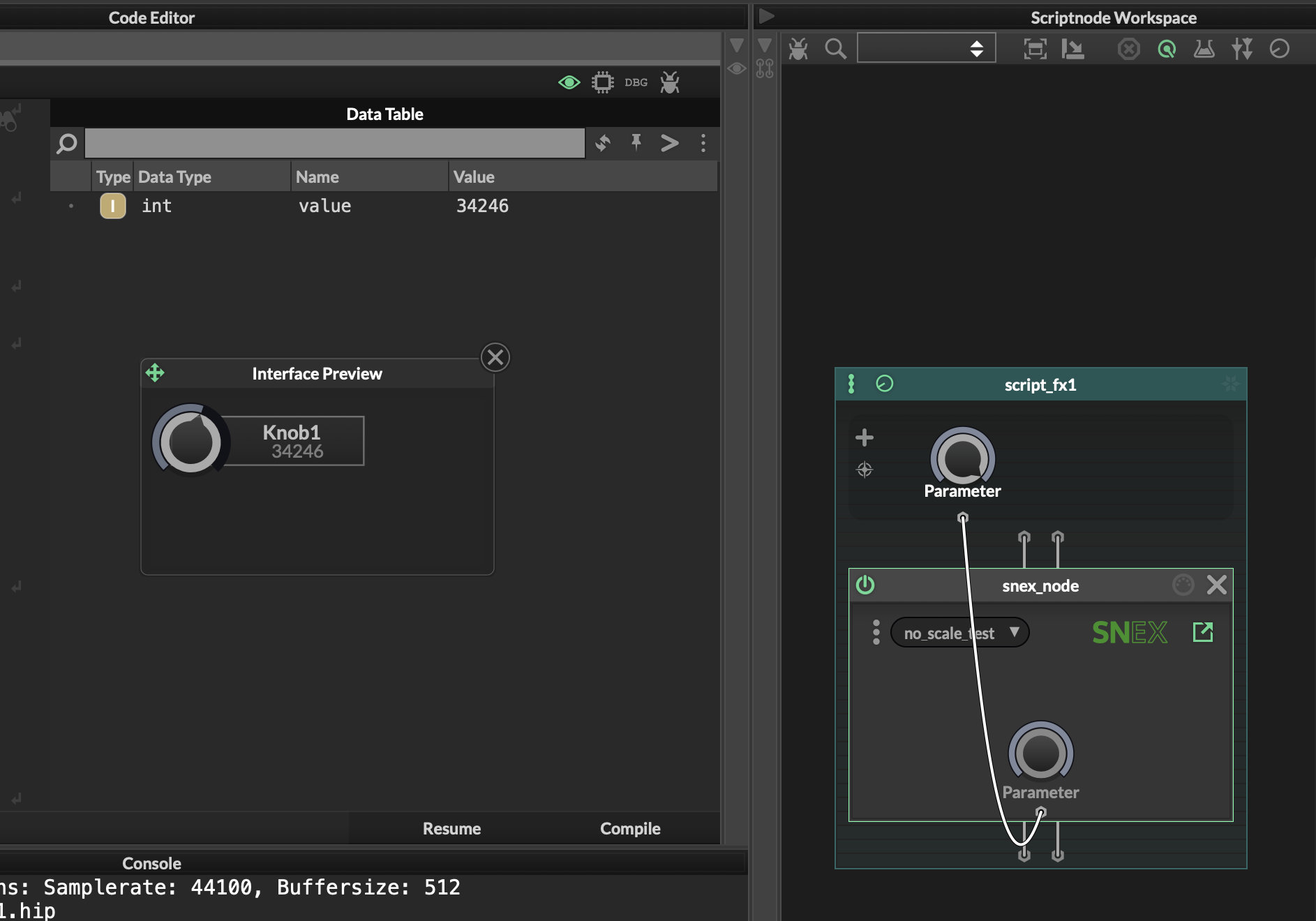Click the Compile button
Screen dimensions: 1316x921
[630, 828]
